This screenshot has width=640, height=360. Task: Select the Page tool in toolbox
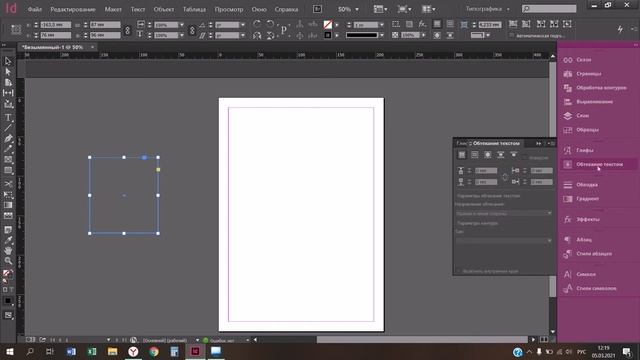8,82
